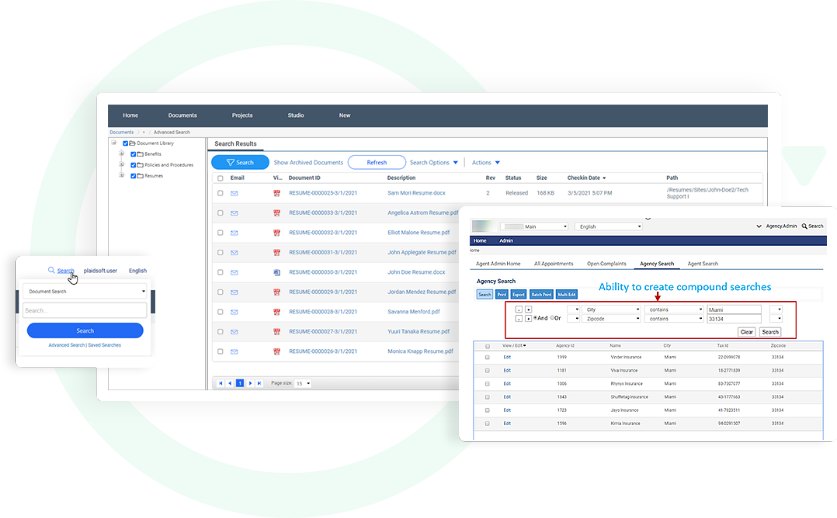The image size is (837, 518).
Task: Click the magnifier icon in the search popup
Action: tap(51, 270)
